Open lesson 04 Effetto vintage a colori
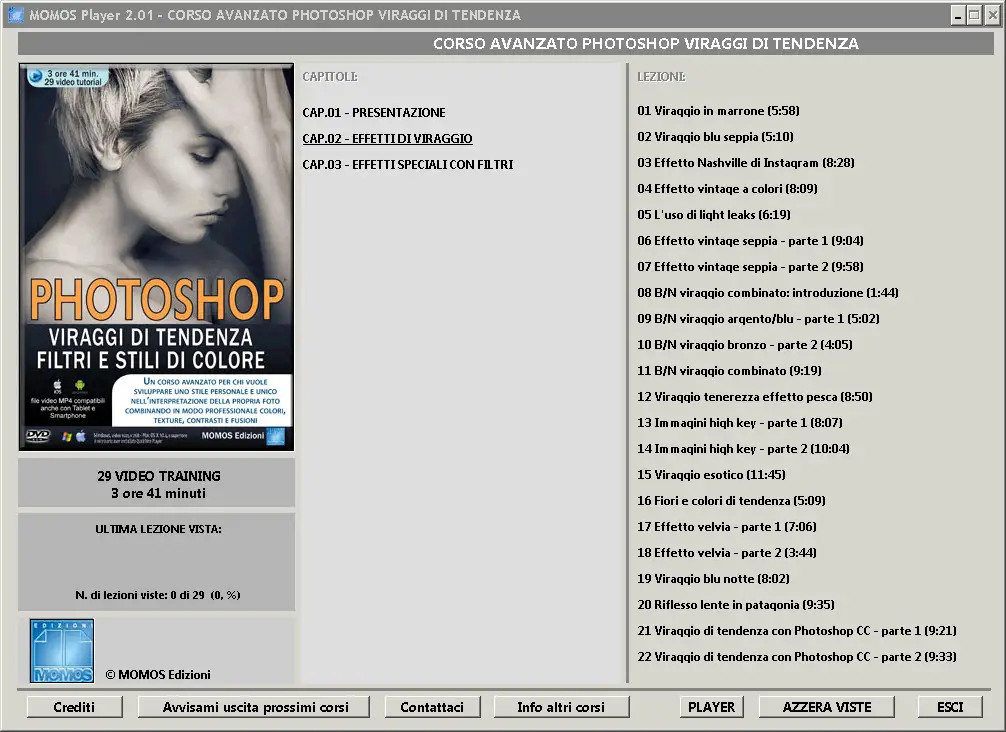This screenshot has width=1006, height=732. coord(727,189)
